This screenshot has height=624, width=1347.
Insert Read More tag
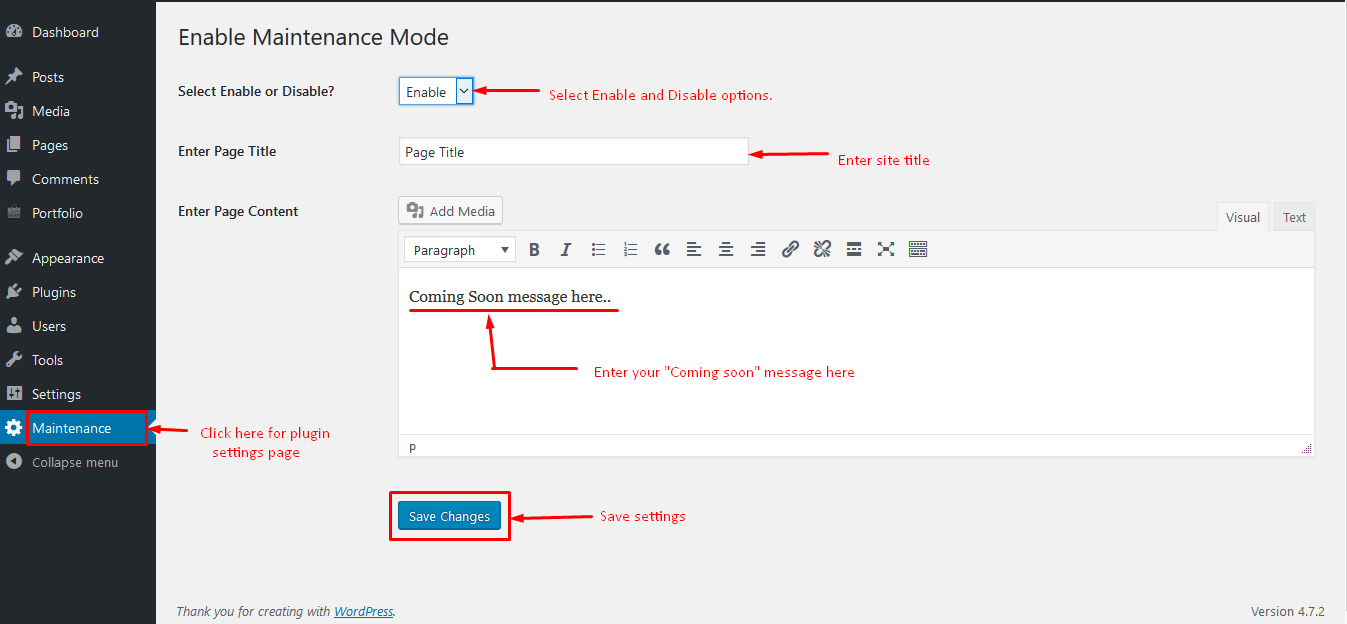pos(854,249)
